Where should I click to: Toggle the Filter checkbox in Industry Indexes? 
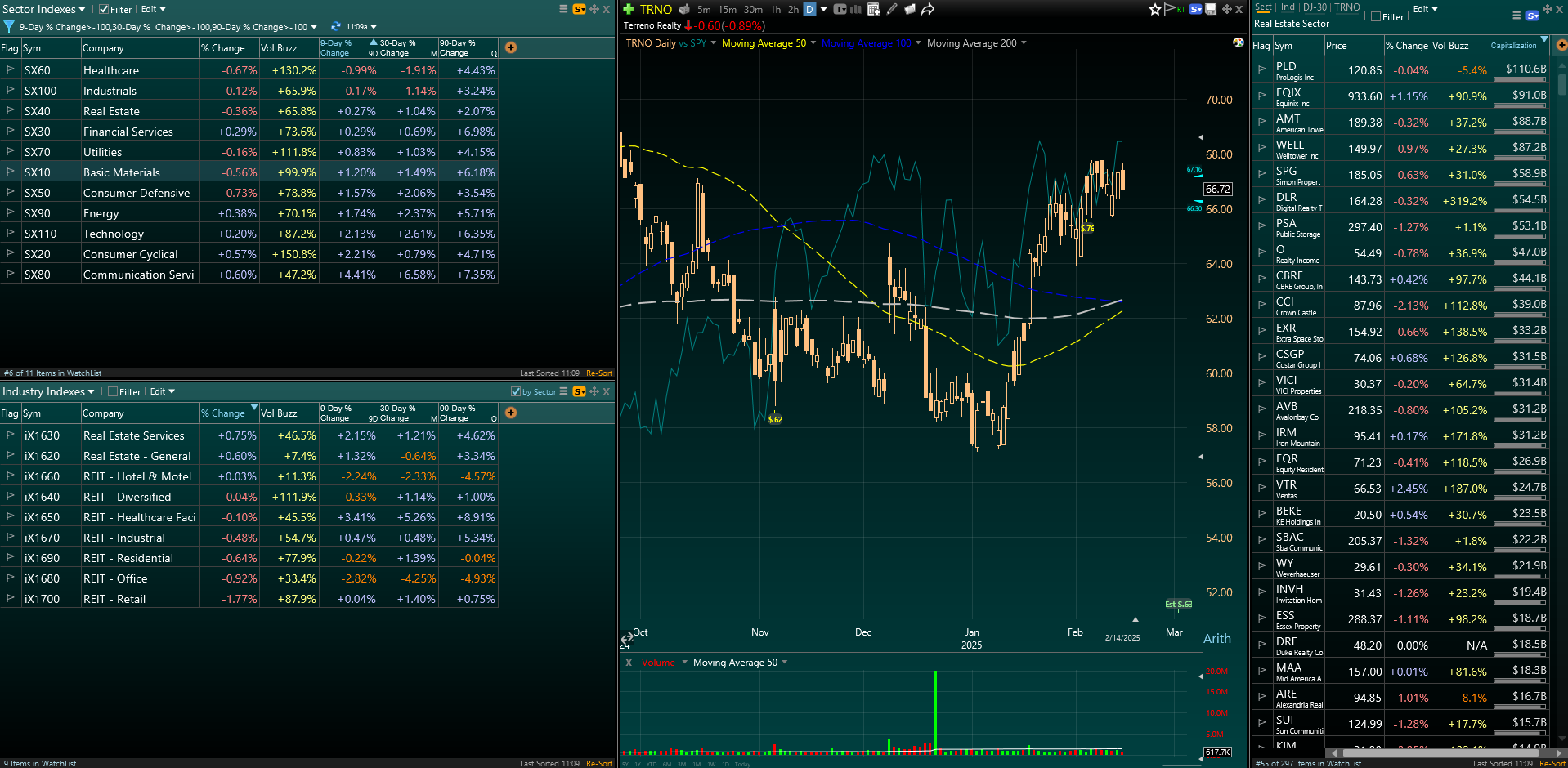click(x=113, y=392)
